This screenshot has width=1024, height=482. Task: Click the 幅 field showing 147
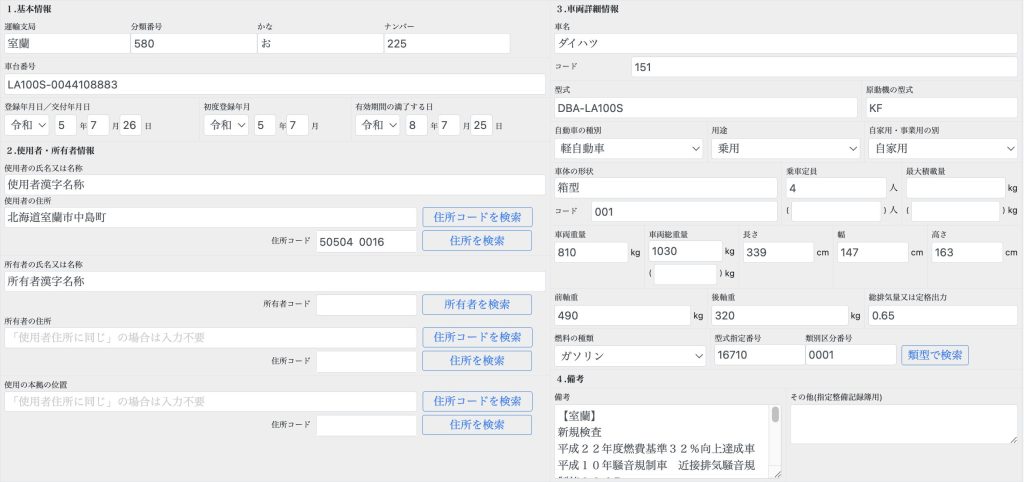click(x=872, y=252)
